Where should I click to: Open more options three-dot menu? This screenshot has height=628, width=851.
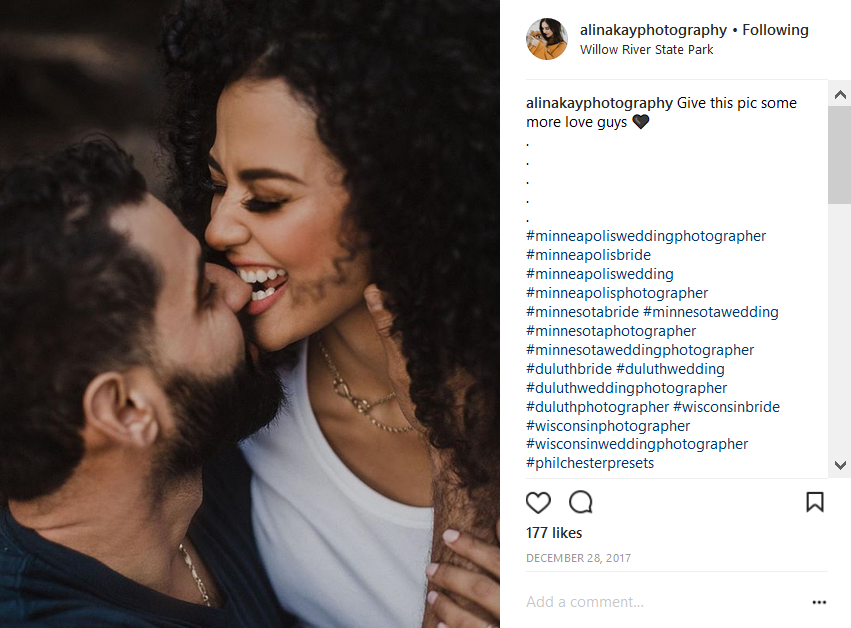(819, 602)
